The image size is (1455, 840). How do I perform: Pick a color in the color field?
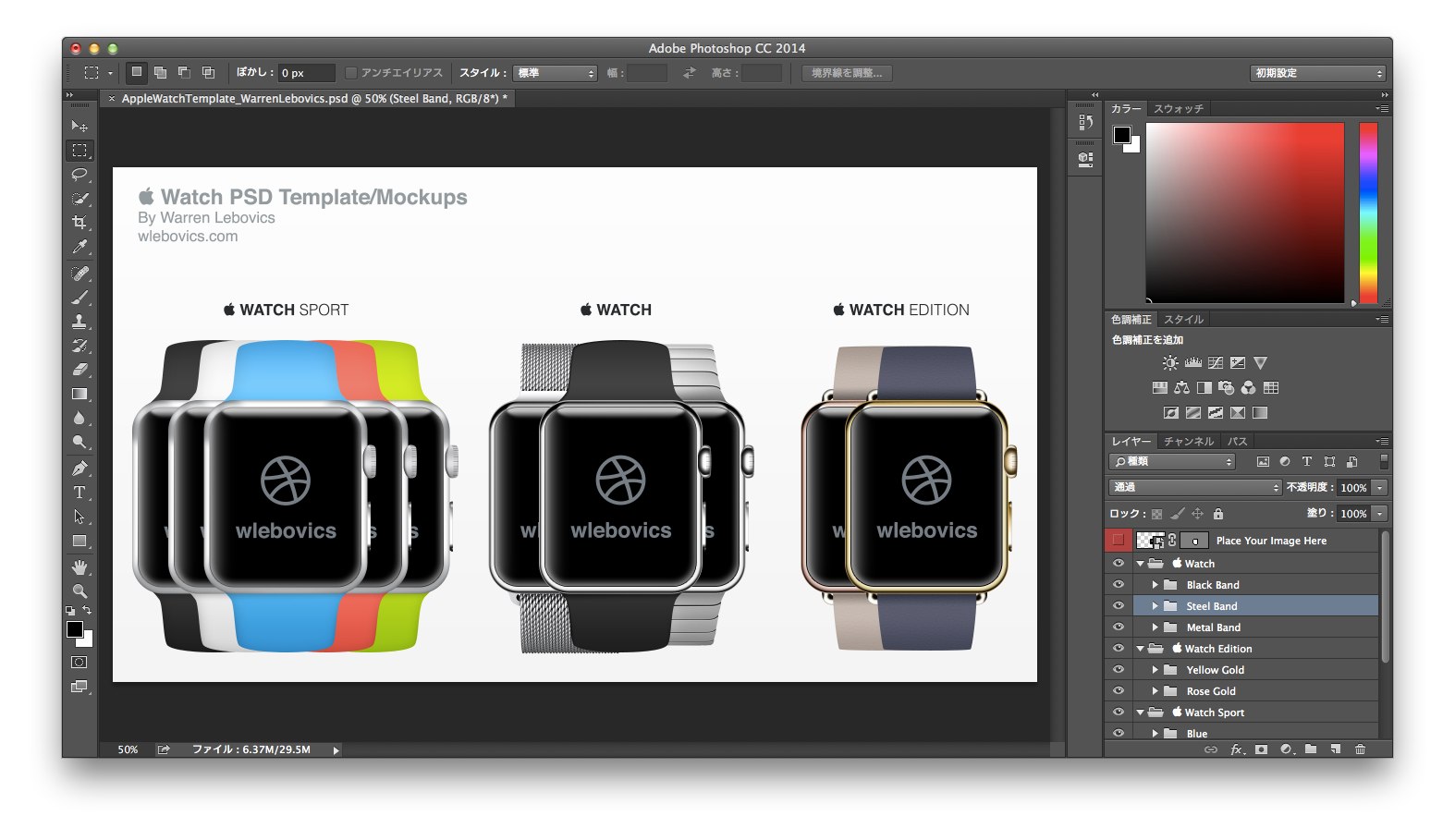click(1245, 212)
